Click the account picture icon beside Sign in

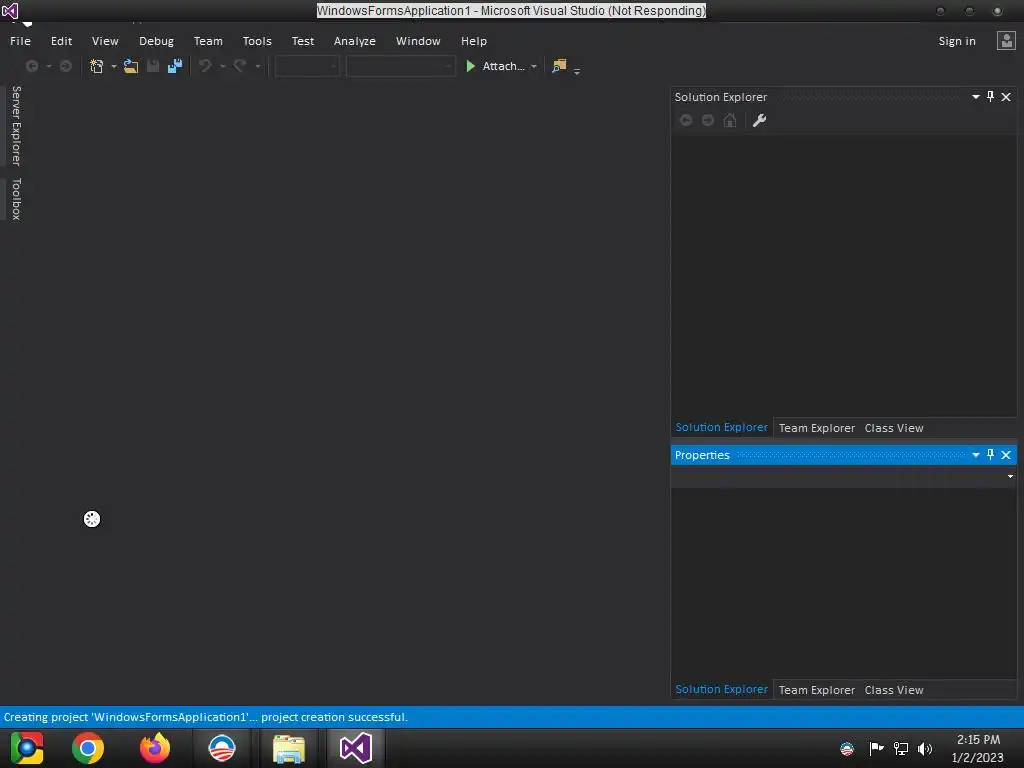click(x=1006, y=41)
